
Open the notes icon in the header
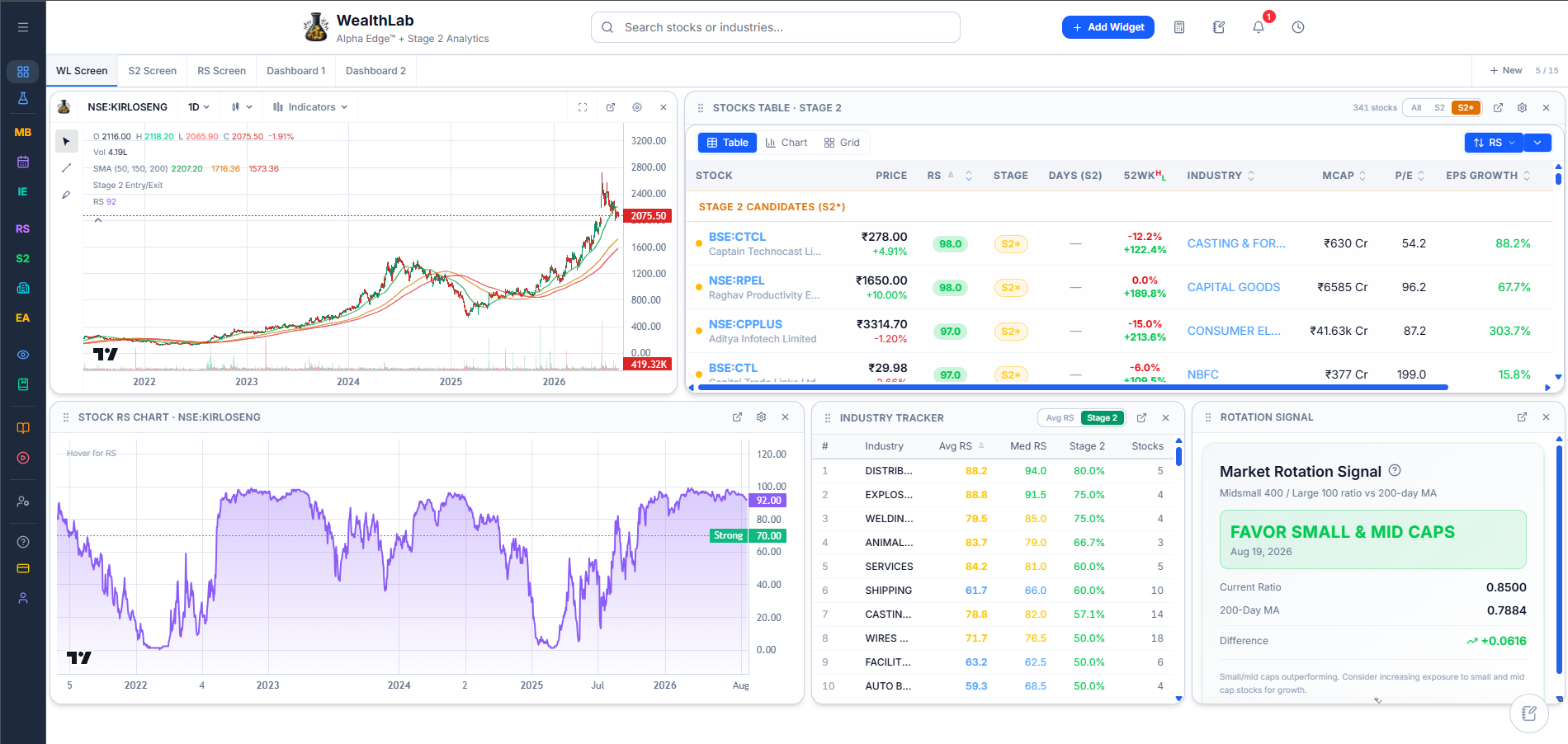tap(1219, 27)
